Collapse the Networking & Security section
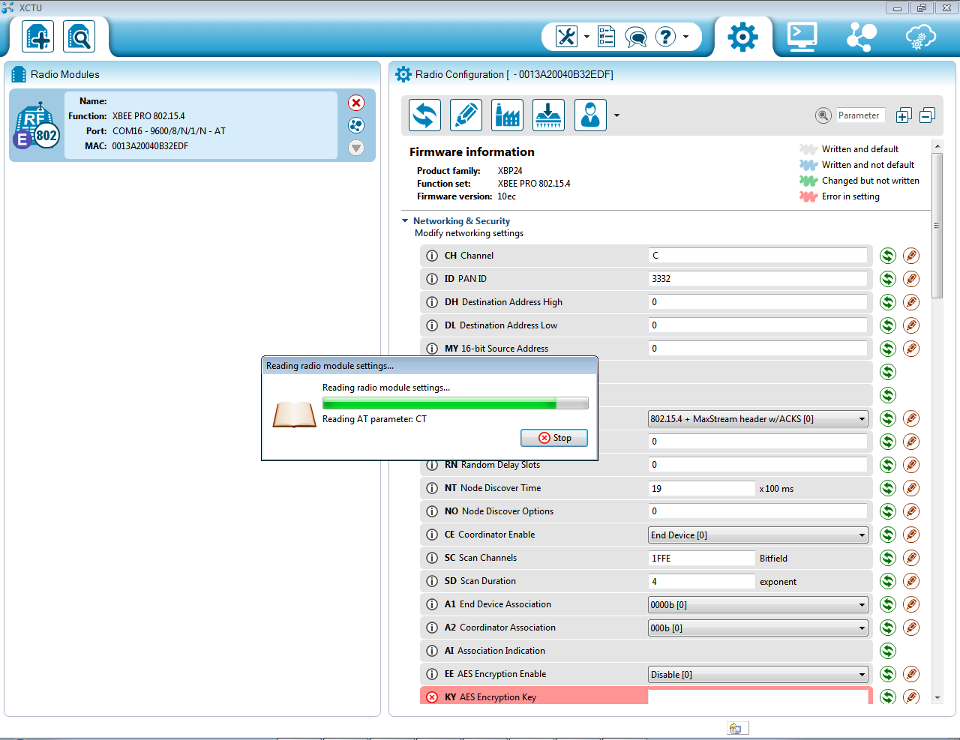Image resolution: width=960 pixels, height=740 pixels. point(405,221)
